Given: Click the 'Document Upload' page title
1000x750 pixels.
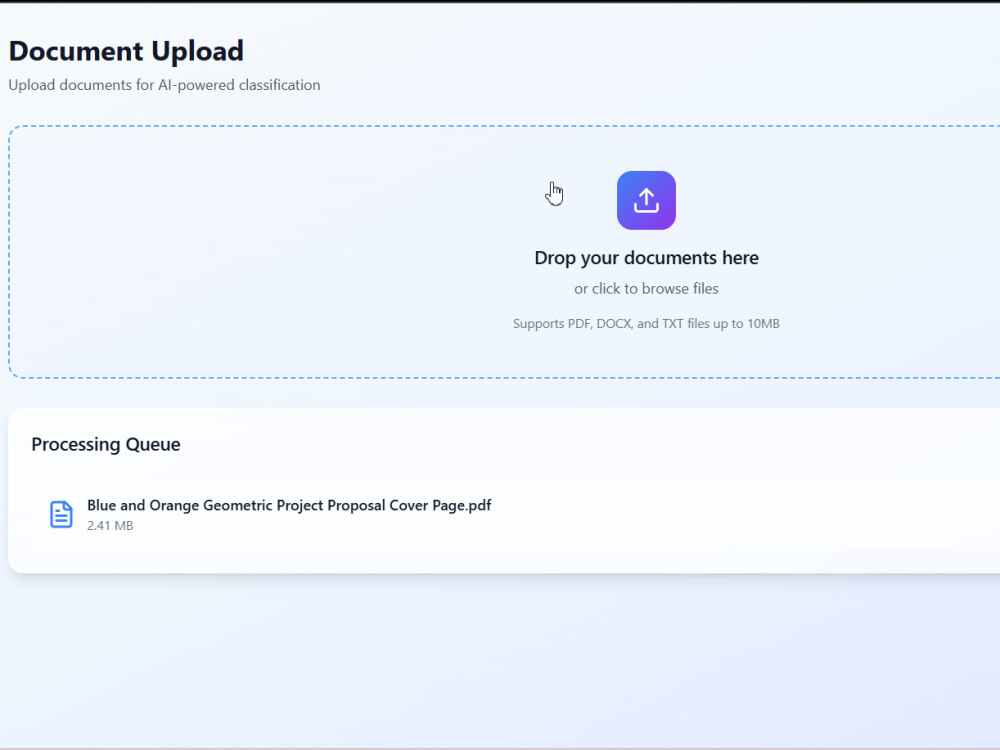Looking at the screenshot, I should pyautogui.click(x=126, y=51).
